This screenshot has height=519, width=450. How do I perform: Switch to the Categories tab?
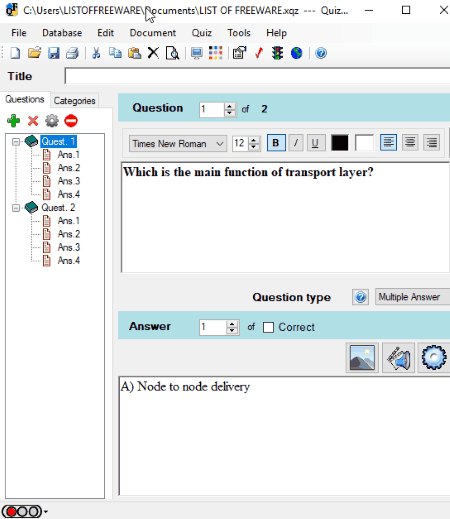pyautogui.click(x=75, y=101)
